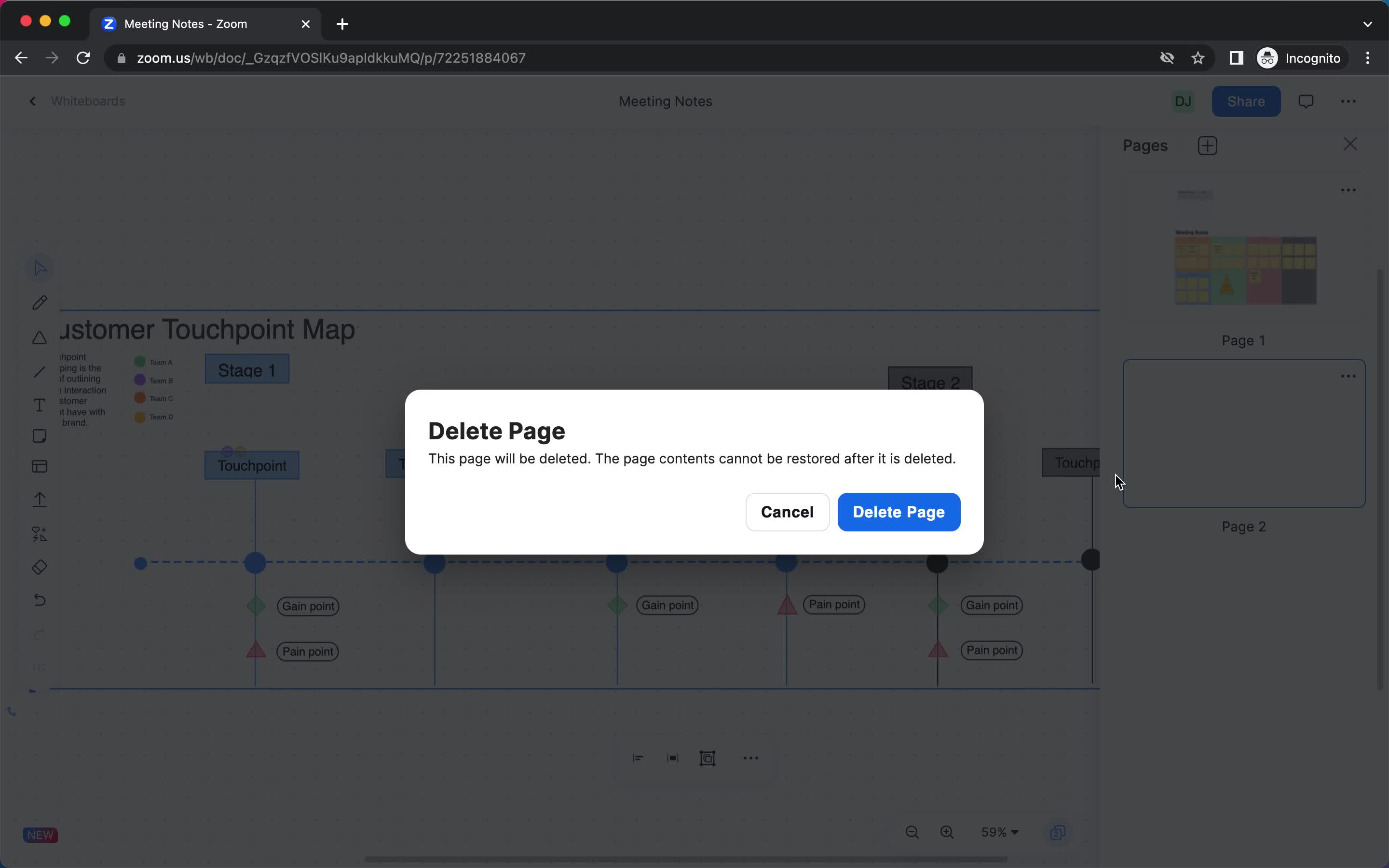This screenshot has height=868, width=1389.
Task: Open the browser side panel icon
Action: pyautogui.click(x=1236, y=58)
